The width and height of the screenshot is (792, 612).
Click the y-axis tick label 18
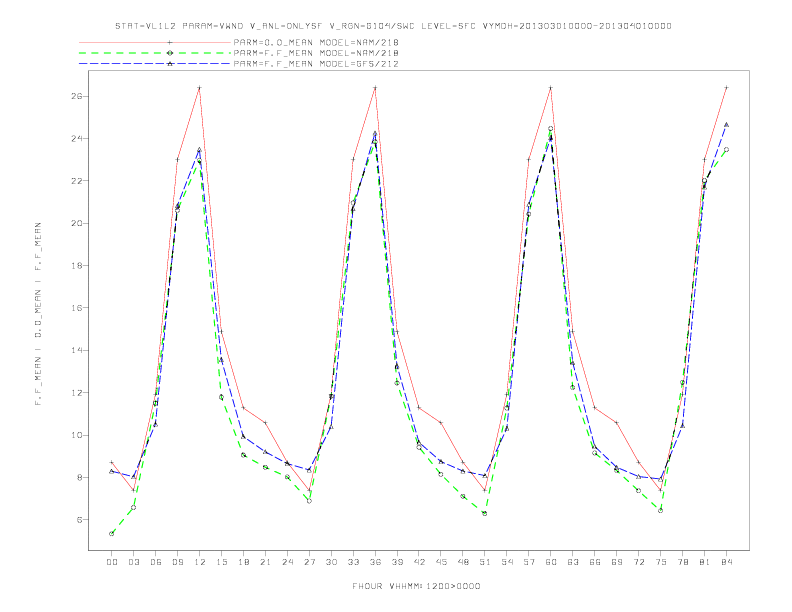(x=76, y=266)
